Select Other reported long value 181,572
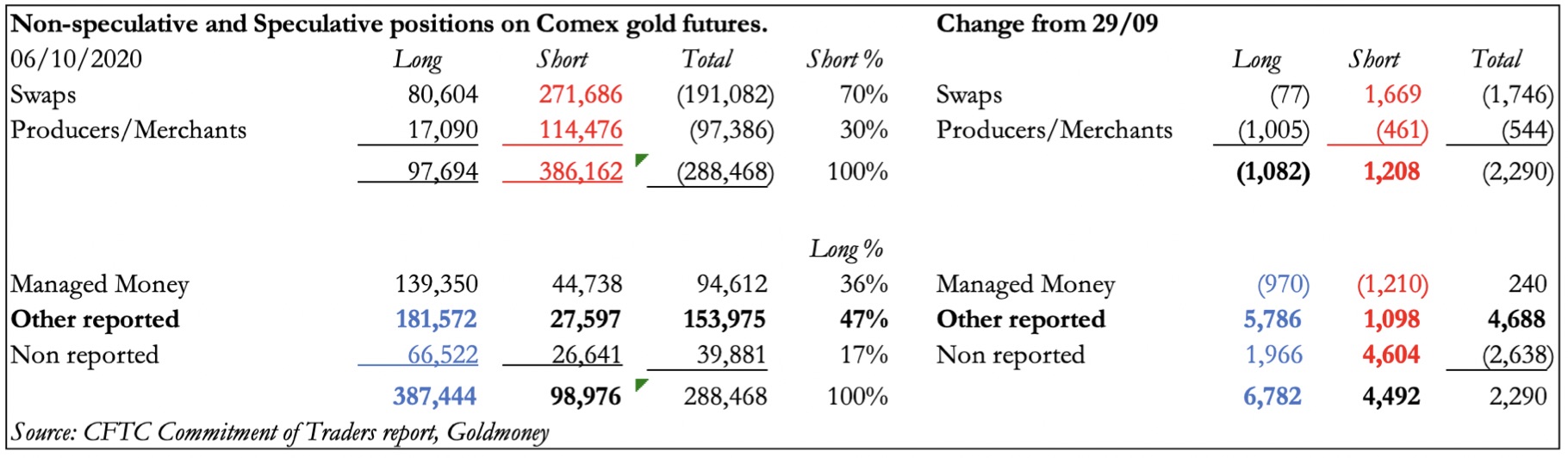Screen dimensions: 1568x458 (x=436, y=319)
